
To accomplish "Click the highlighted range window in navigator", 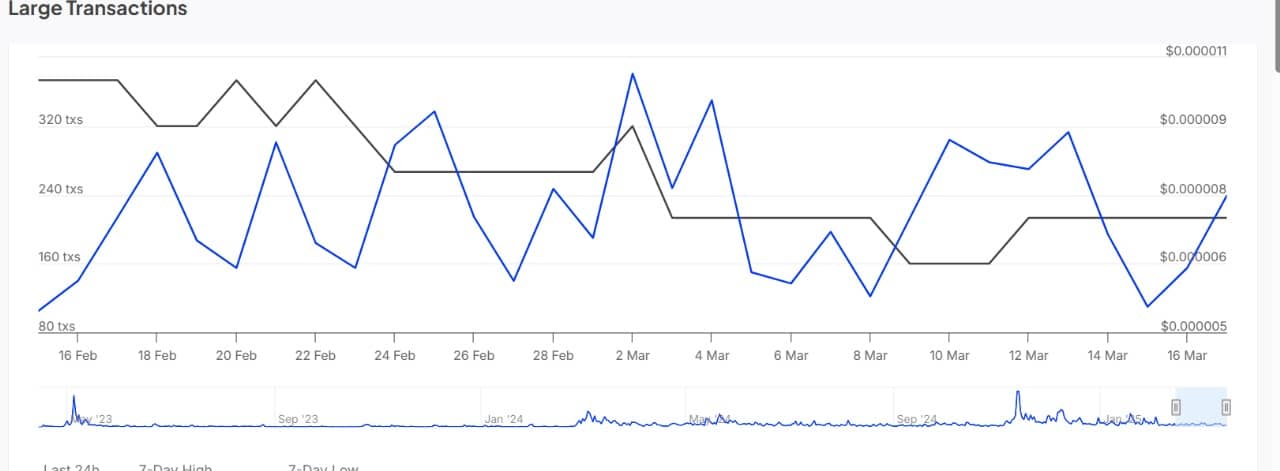I will [x=1201, y=408].
